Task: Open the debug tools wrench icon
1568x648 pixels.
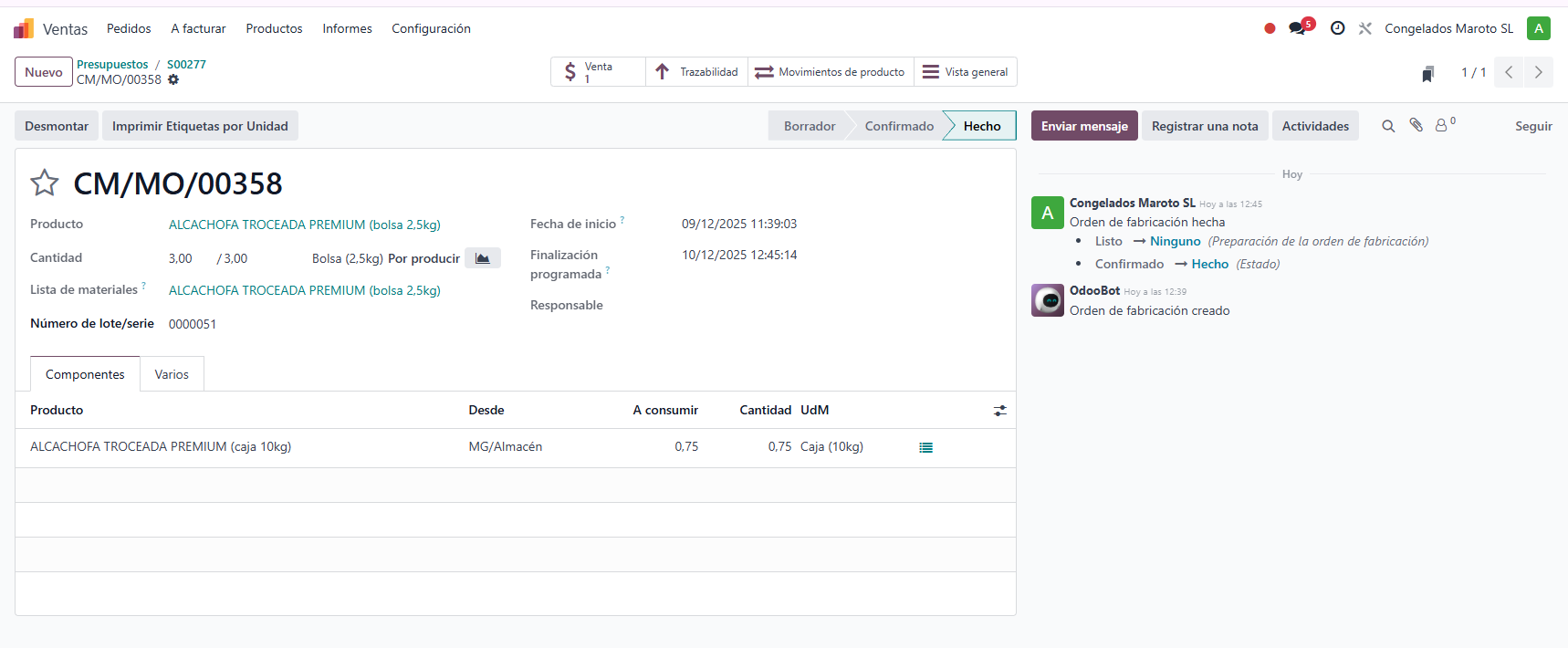Action: (1364, 28)
